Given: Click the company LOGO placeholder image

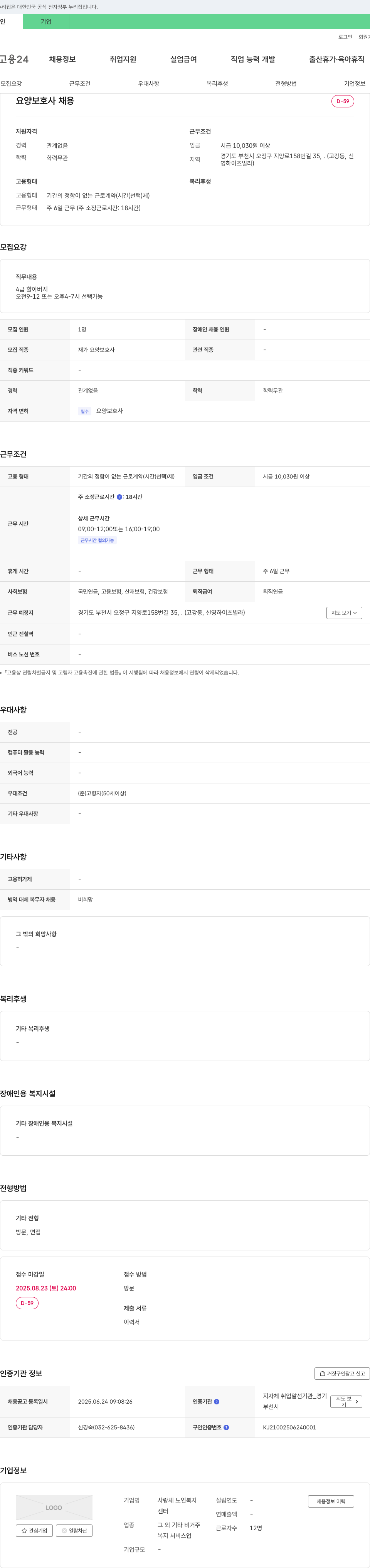Looking at the screenshot, I should 54,1507.
